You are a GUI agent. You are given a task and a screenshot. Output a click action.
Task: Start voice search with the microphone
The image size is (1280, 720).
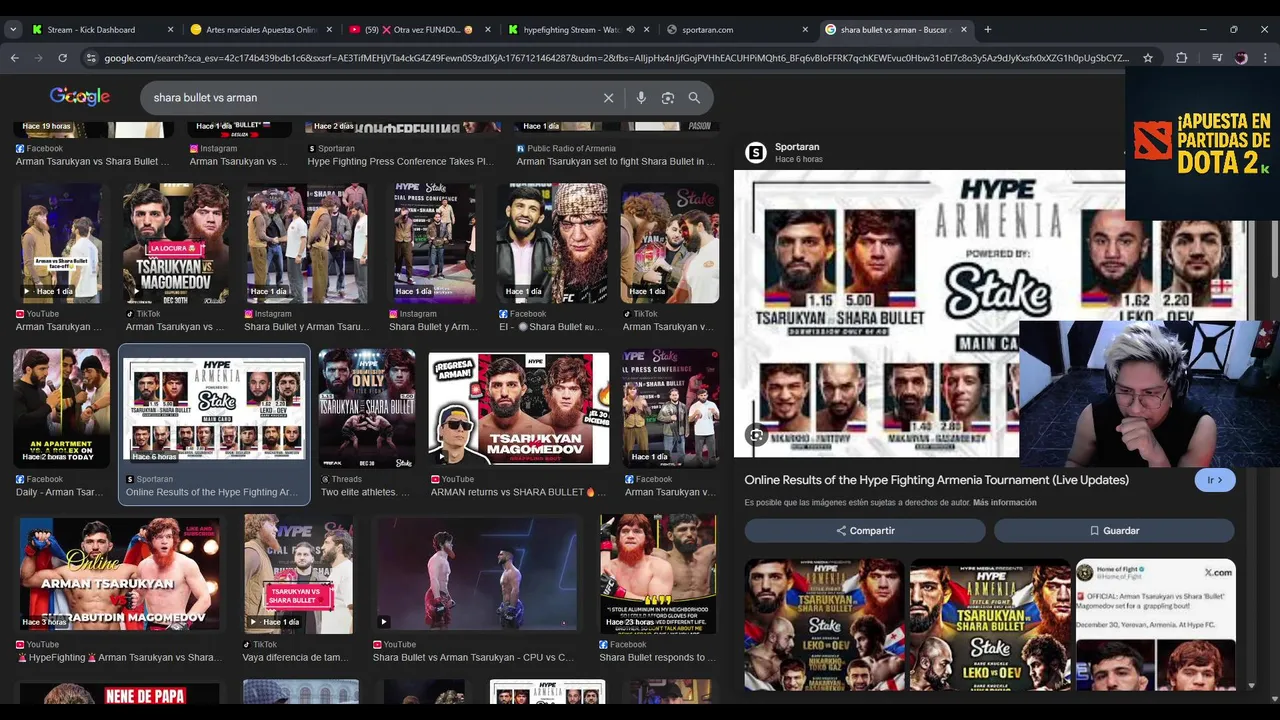(x=641, y=98)
